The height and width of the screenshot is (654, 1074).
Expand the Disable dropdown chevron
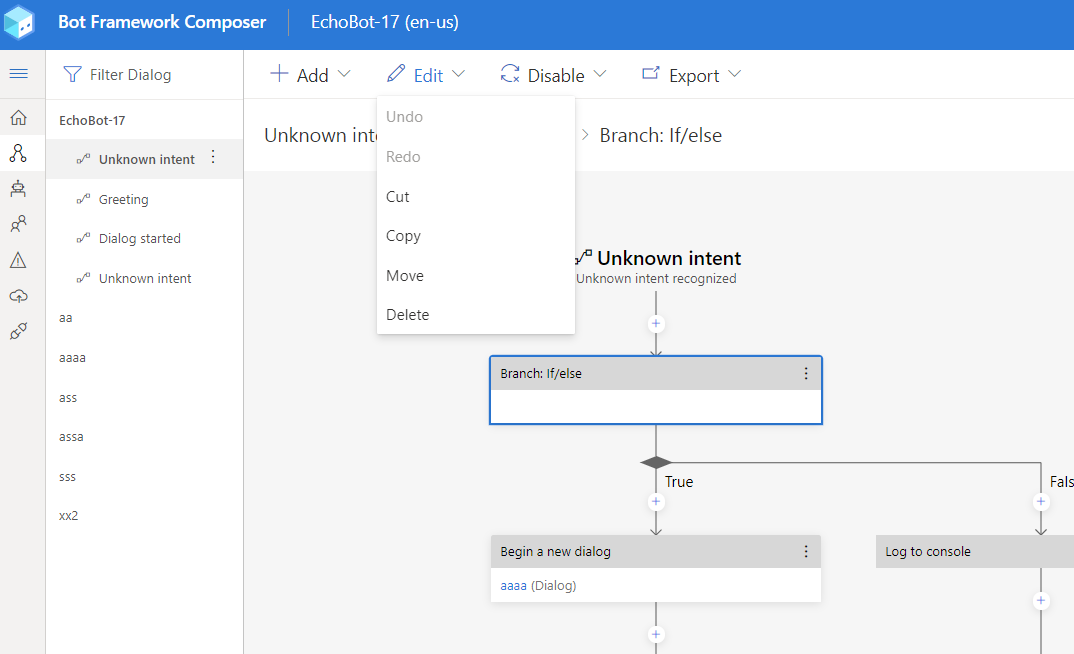coord(600,74)
